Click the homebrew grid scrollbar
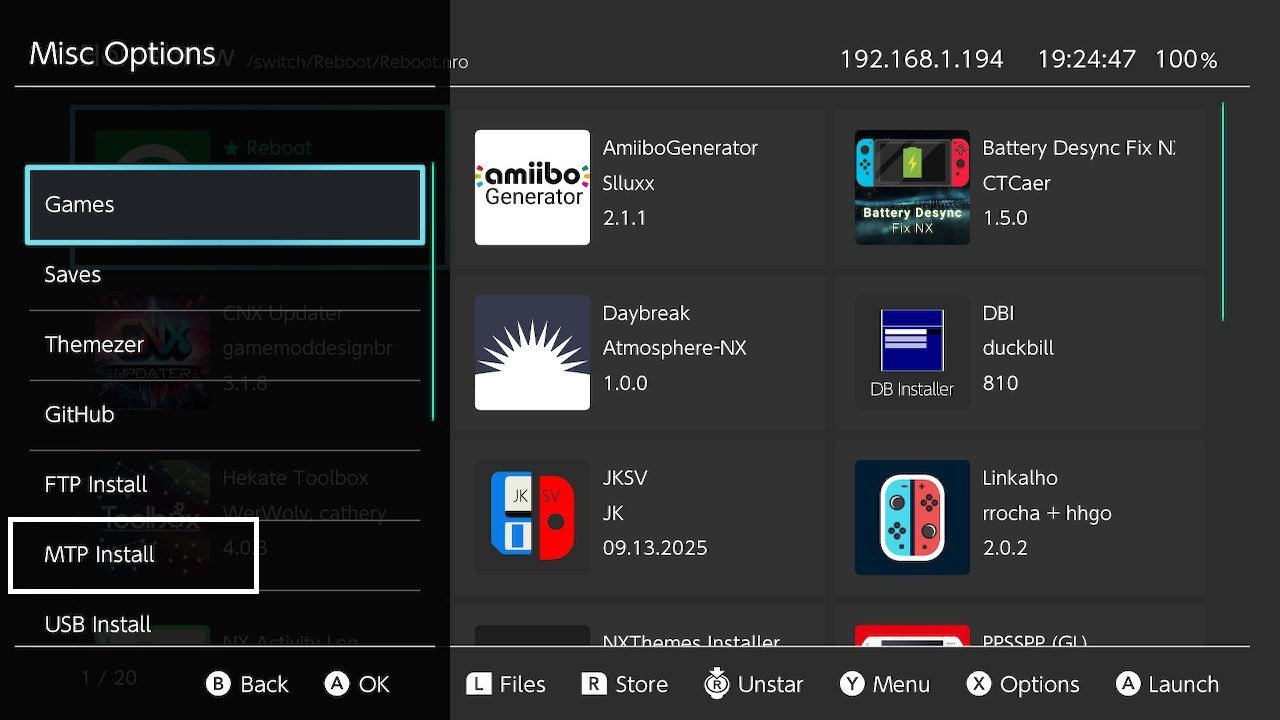The width and height of the screenshot is (1280, 720). tap(1222, 211)
